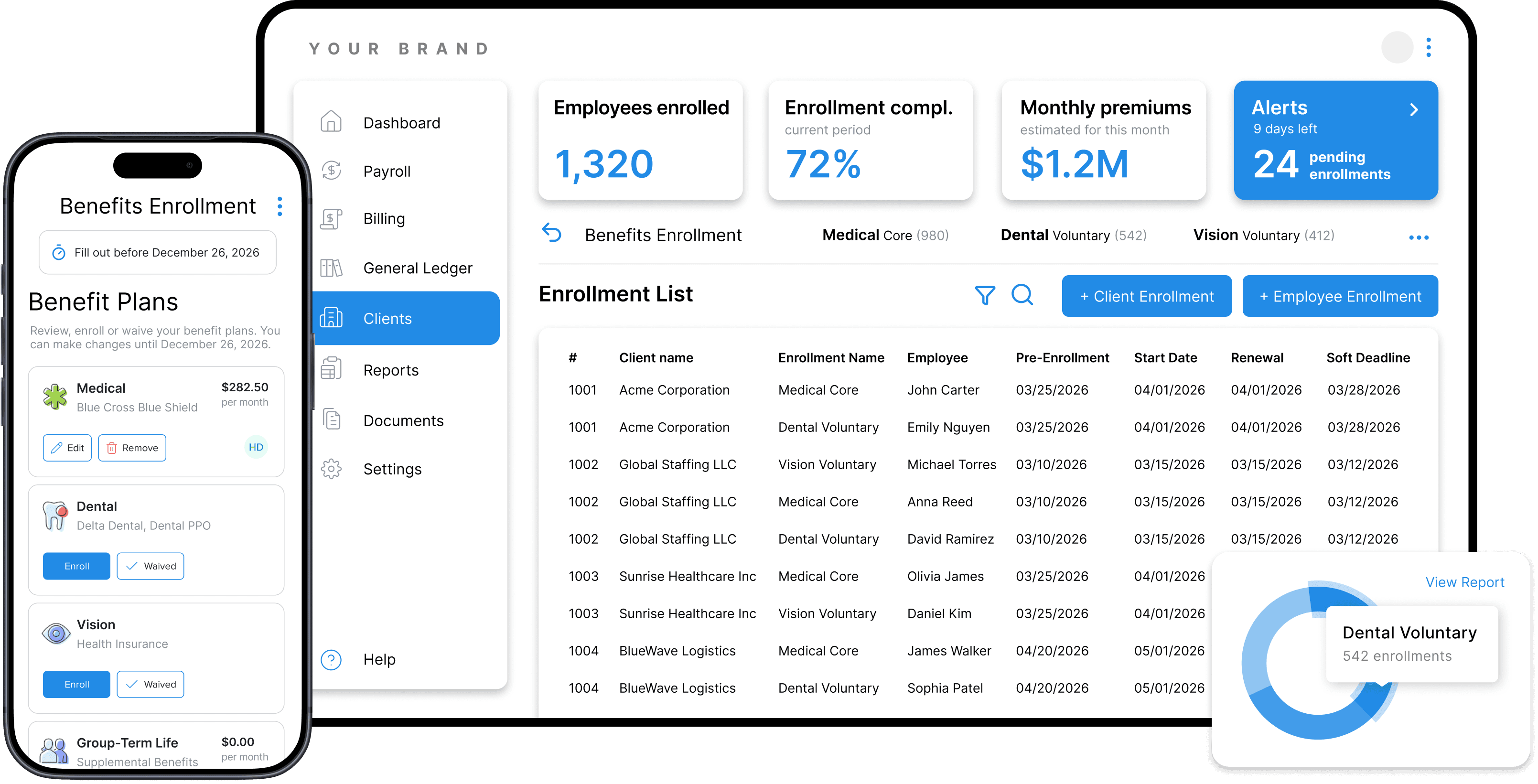Open Billing from the sidebar

coord(383,218)
